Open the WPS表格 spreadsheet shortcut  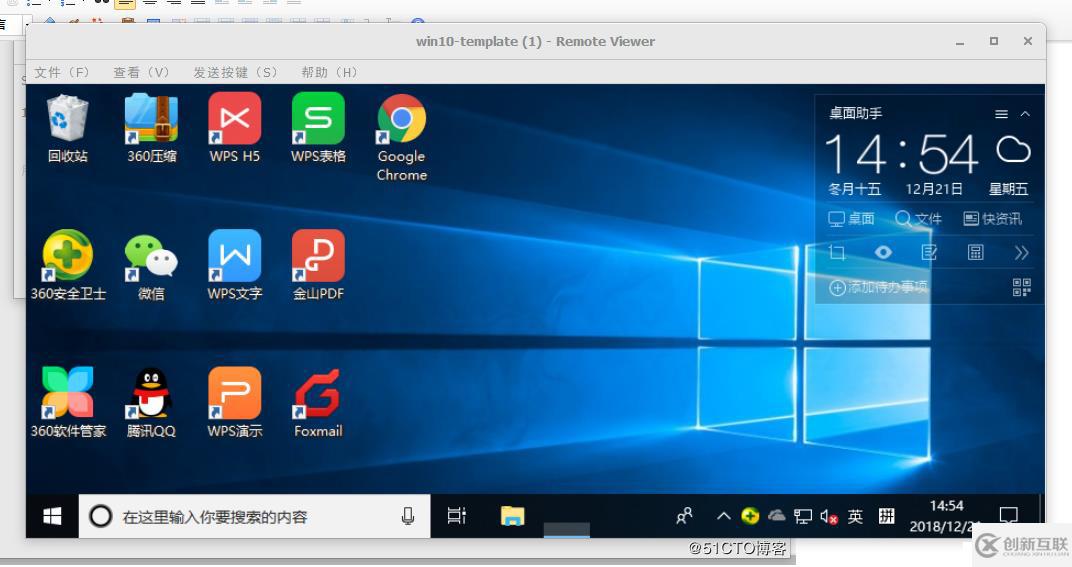tap(318, 130)
